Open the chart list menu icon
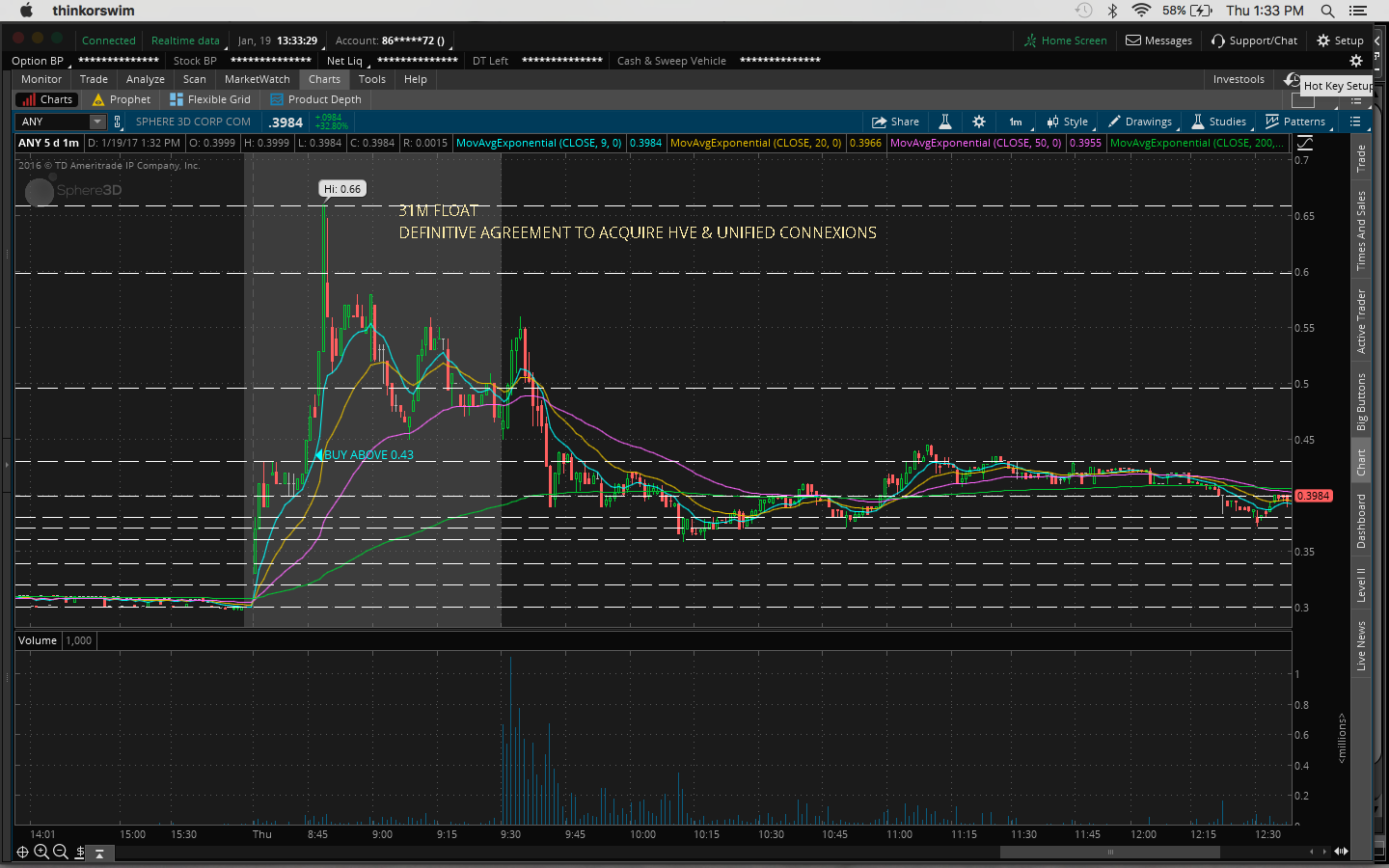1389x868 pixels. [1355, 122]
